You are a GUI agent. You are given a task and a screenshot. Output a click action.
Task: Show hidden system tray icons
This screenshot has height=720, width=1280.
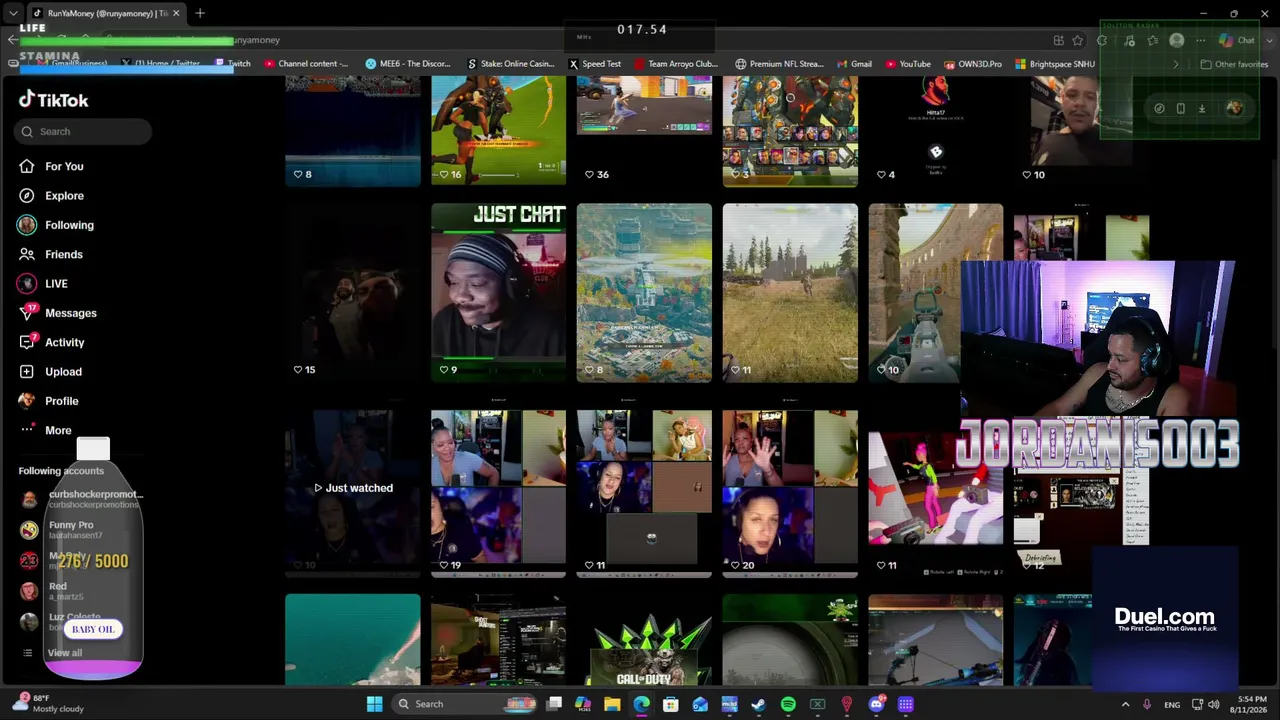[1125, 704]
